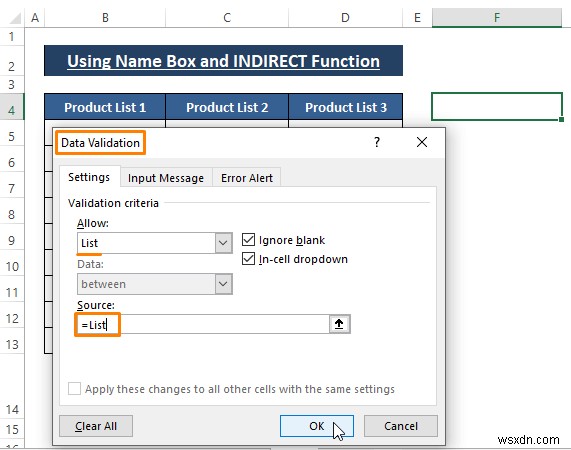
Task: Open the Data Validation help question mark
Action: (377, 142)
